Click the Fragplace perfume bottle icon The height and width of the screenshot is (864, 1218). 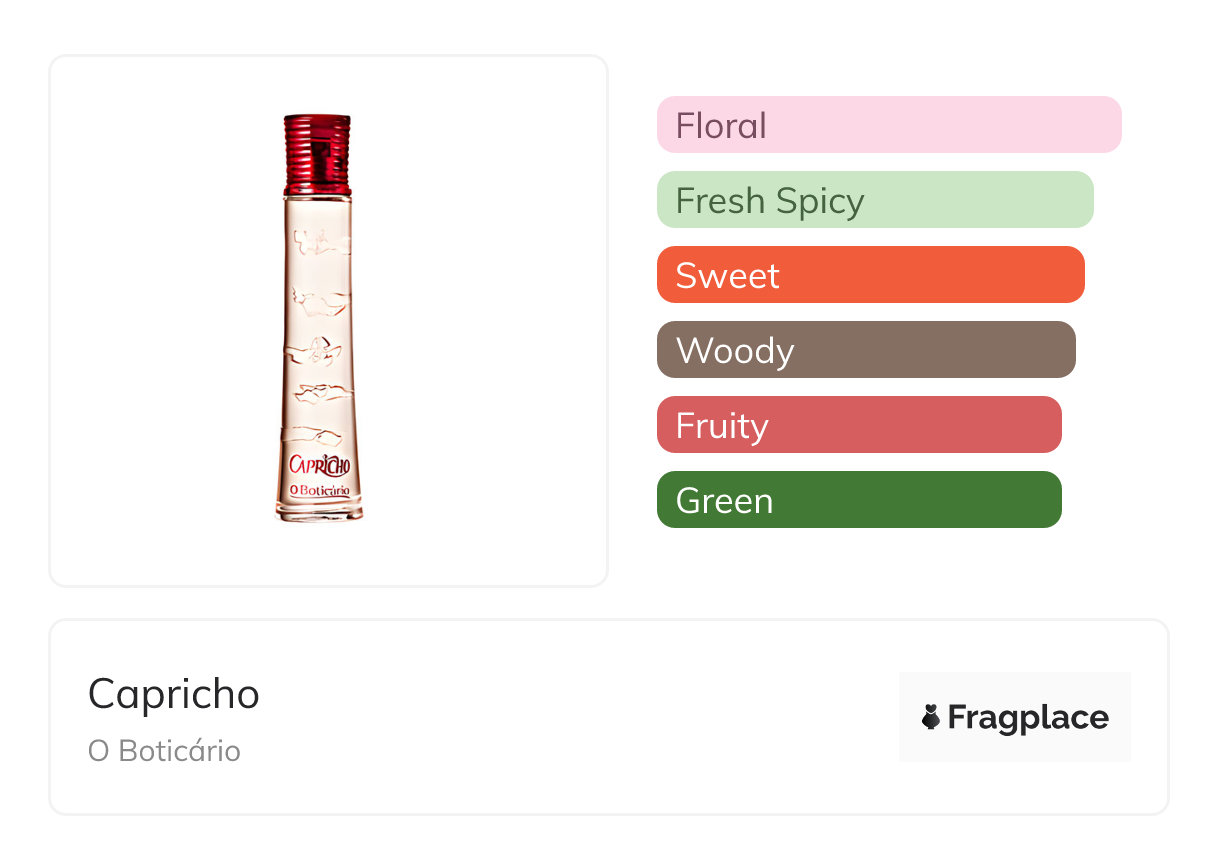click(931, 717)
